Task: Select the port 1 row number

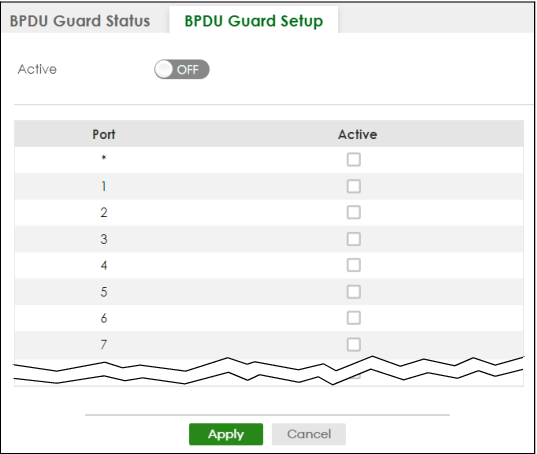Action: pos(104,186)
